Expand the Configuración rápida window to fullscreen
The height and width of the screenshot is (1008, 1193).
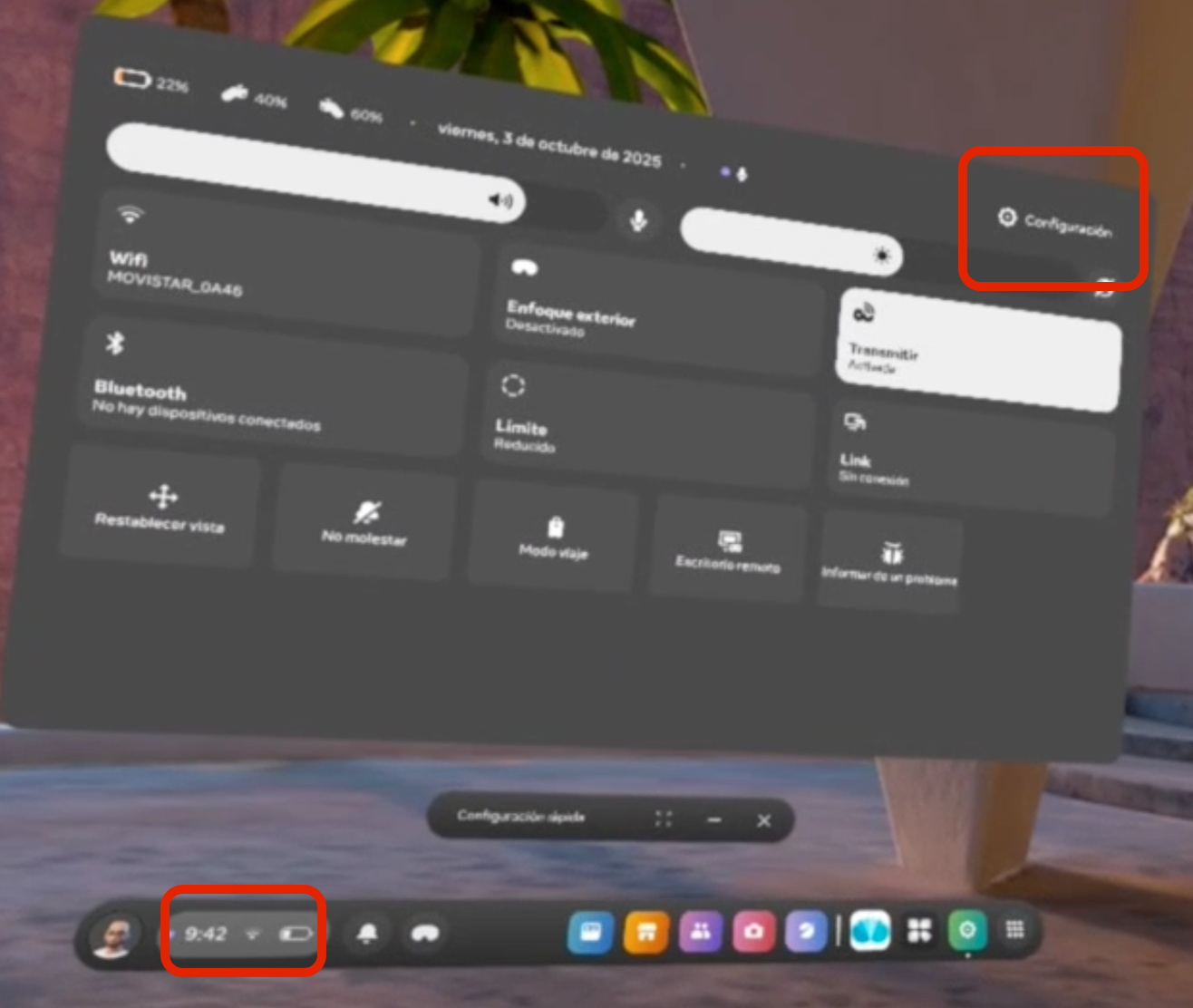tap(664, 819)
